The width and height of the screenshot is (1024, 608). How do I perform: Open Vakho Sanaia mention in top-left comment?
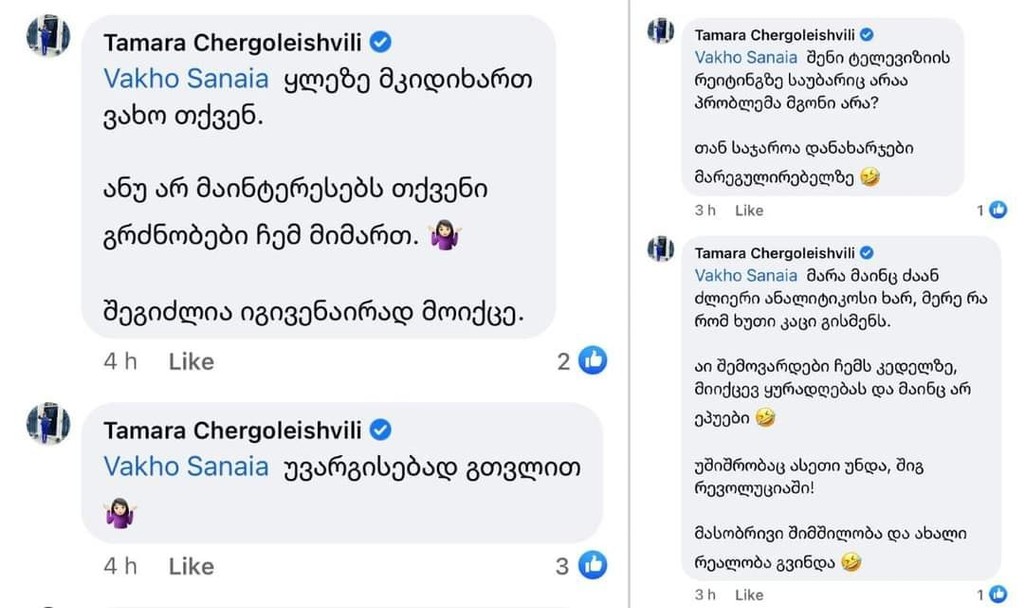[x=186, y=79]
